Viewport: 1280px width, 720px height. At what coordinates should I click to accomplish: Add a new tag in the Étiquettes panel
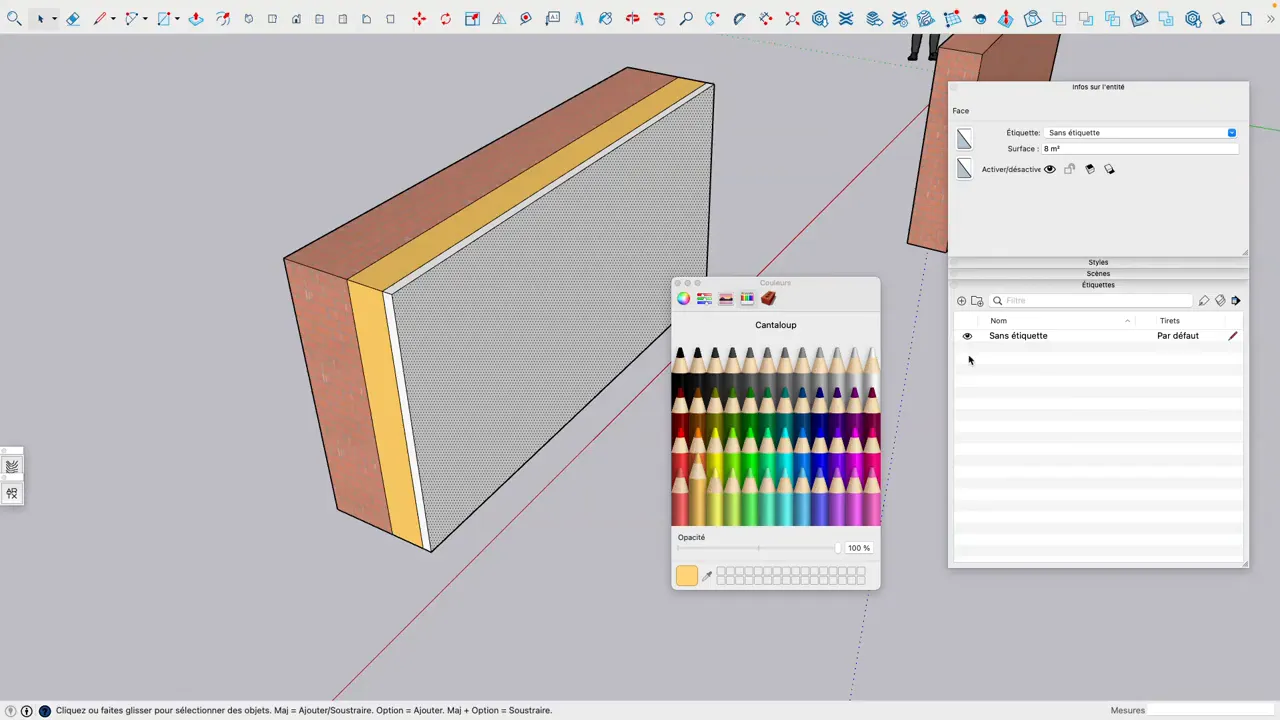[961, 300]
